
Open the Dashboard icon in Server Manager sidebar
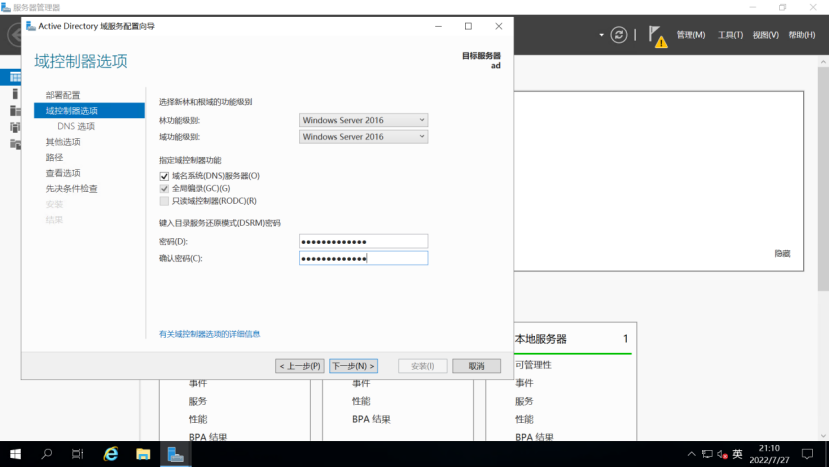(15, 77)
